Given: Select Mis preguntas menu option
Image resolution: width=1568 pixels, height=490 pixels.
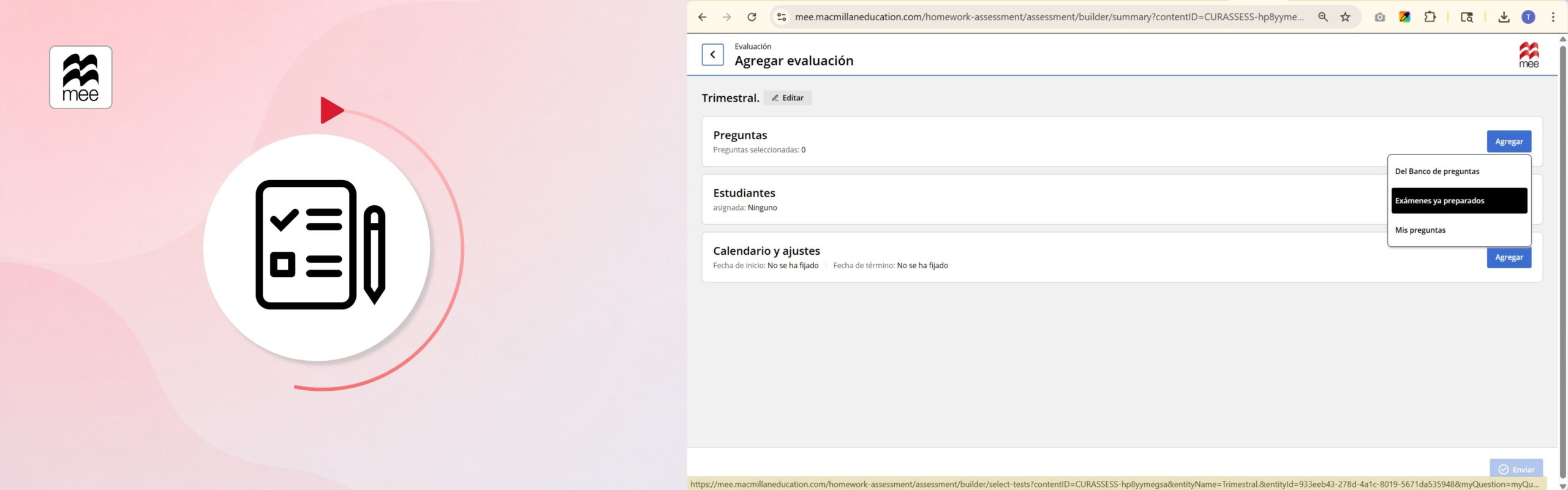Looking at the screenshot, I should coord(1459,230).
